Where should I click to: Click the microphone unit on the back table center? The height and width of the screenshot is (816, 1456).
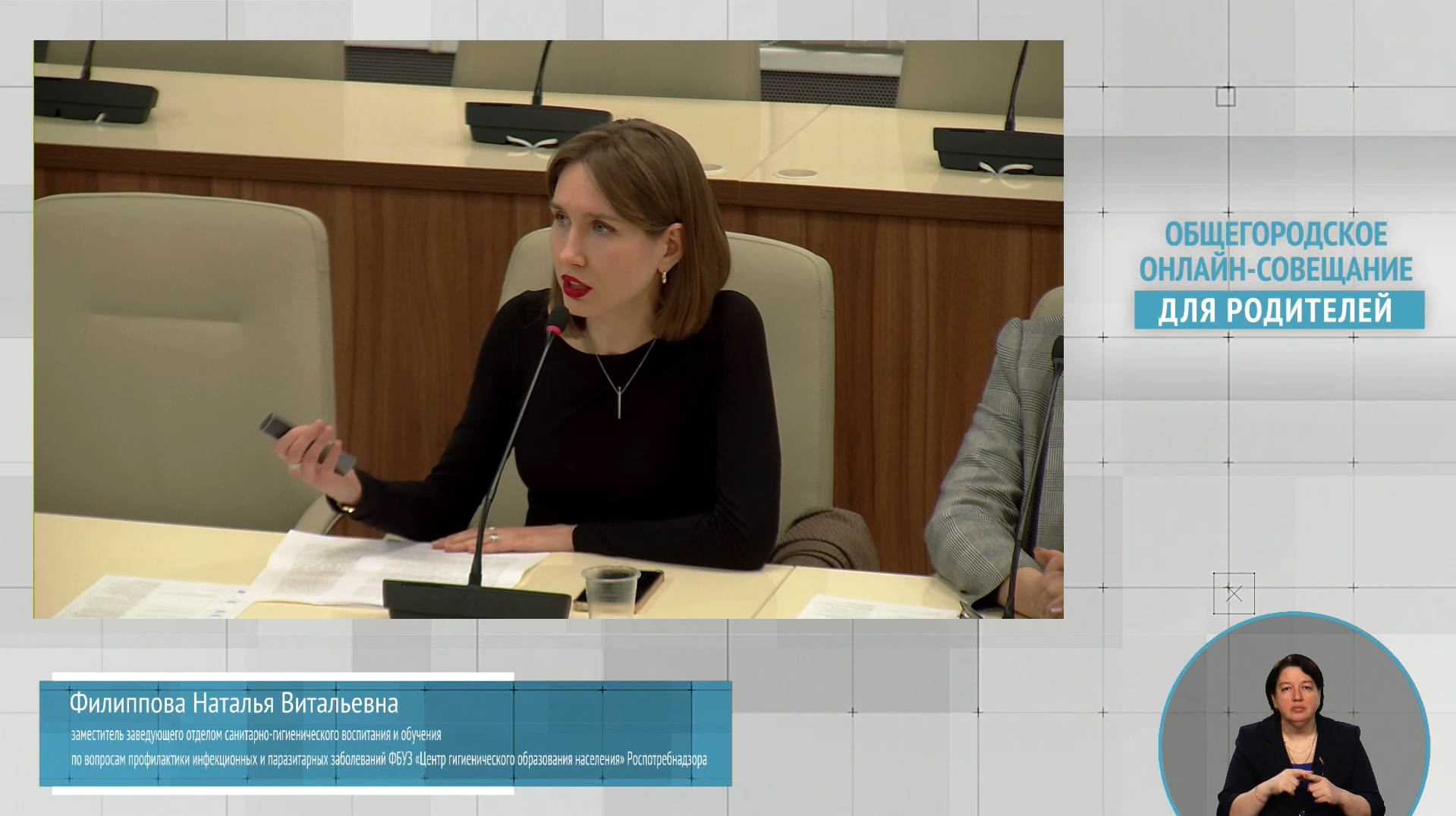pyautogui.click(x=537, y=121)
